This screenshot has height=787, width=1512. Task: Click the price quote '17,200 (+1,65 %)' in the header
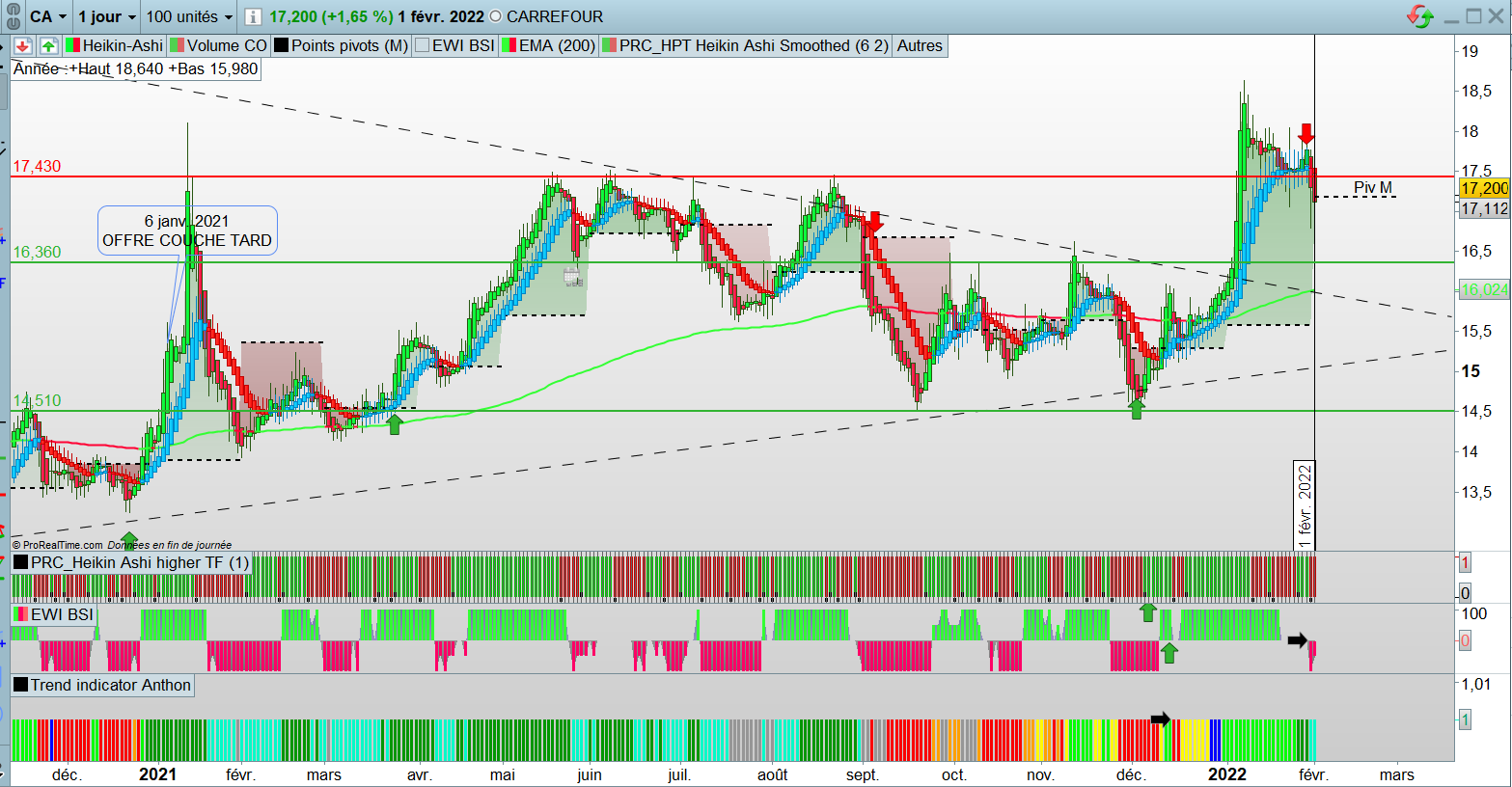point(331,16)
